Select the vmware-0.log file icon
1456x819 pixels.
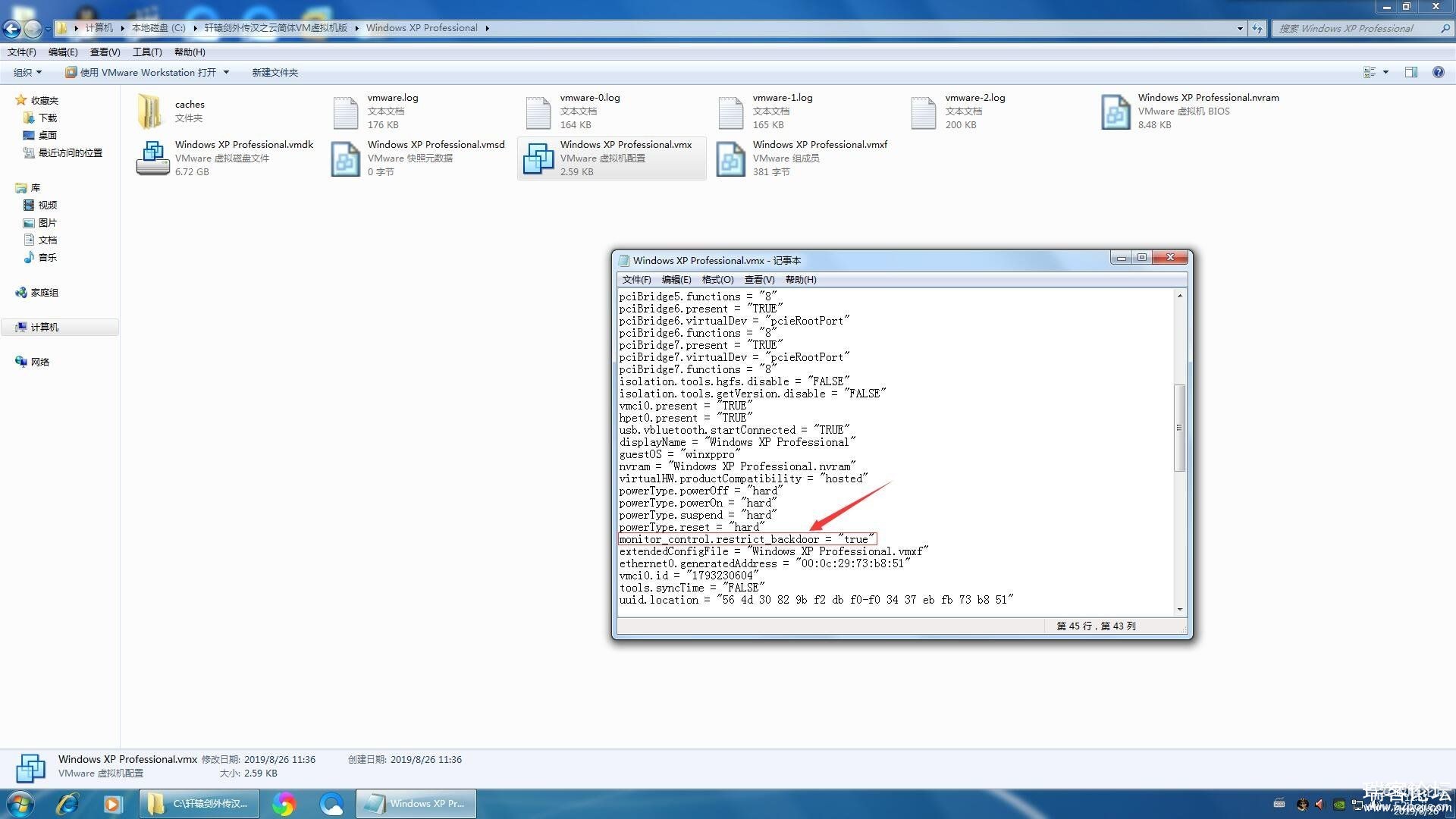(538, 112)
